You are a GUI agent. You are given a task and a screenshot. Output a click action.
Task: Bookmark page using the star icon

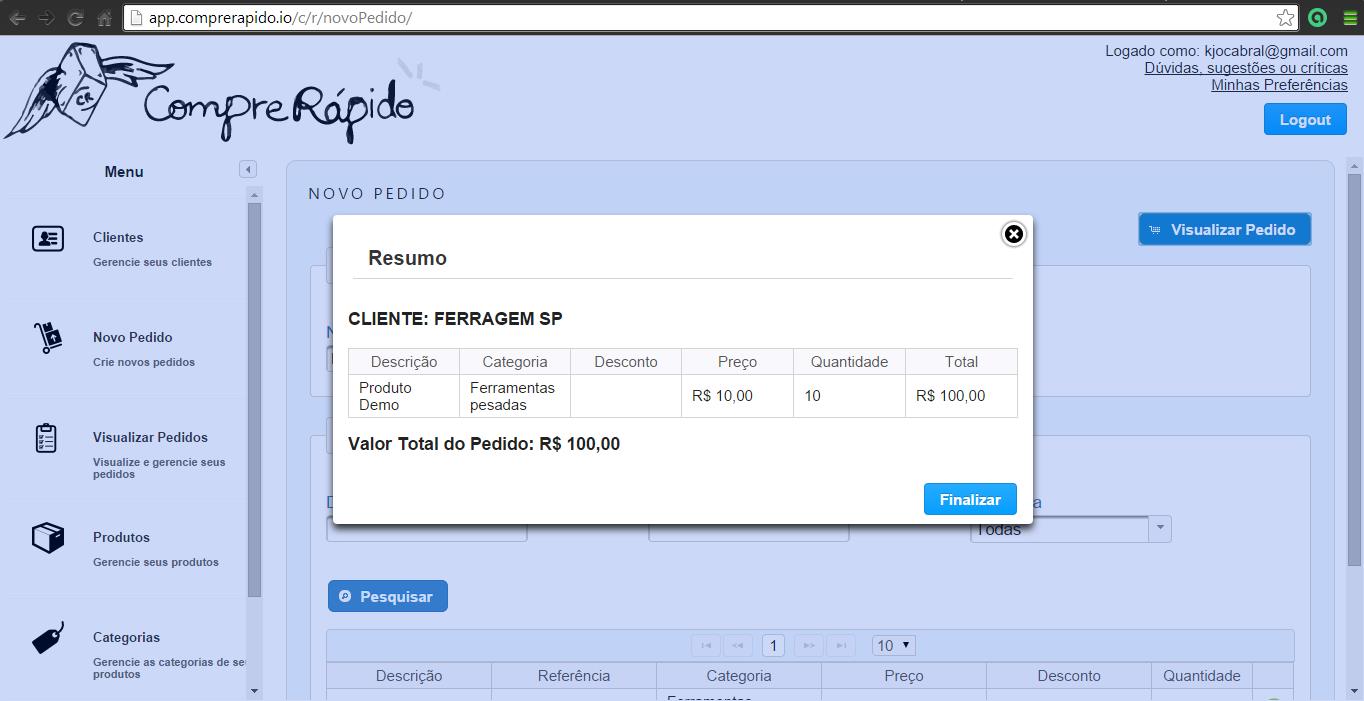(1285, 18)
